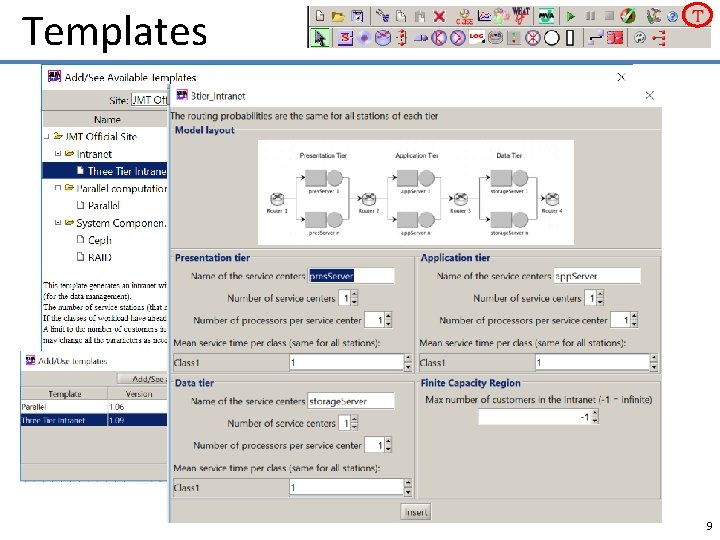Cut selection with the scissors icon
The image size is (720, 540).
click(382, 17)
